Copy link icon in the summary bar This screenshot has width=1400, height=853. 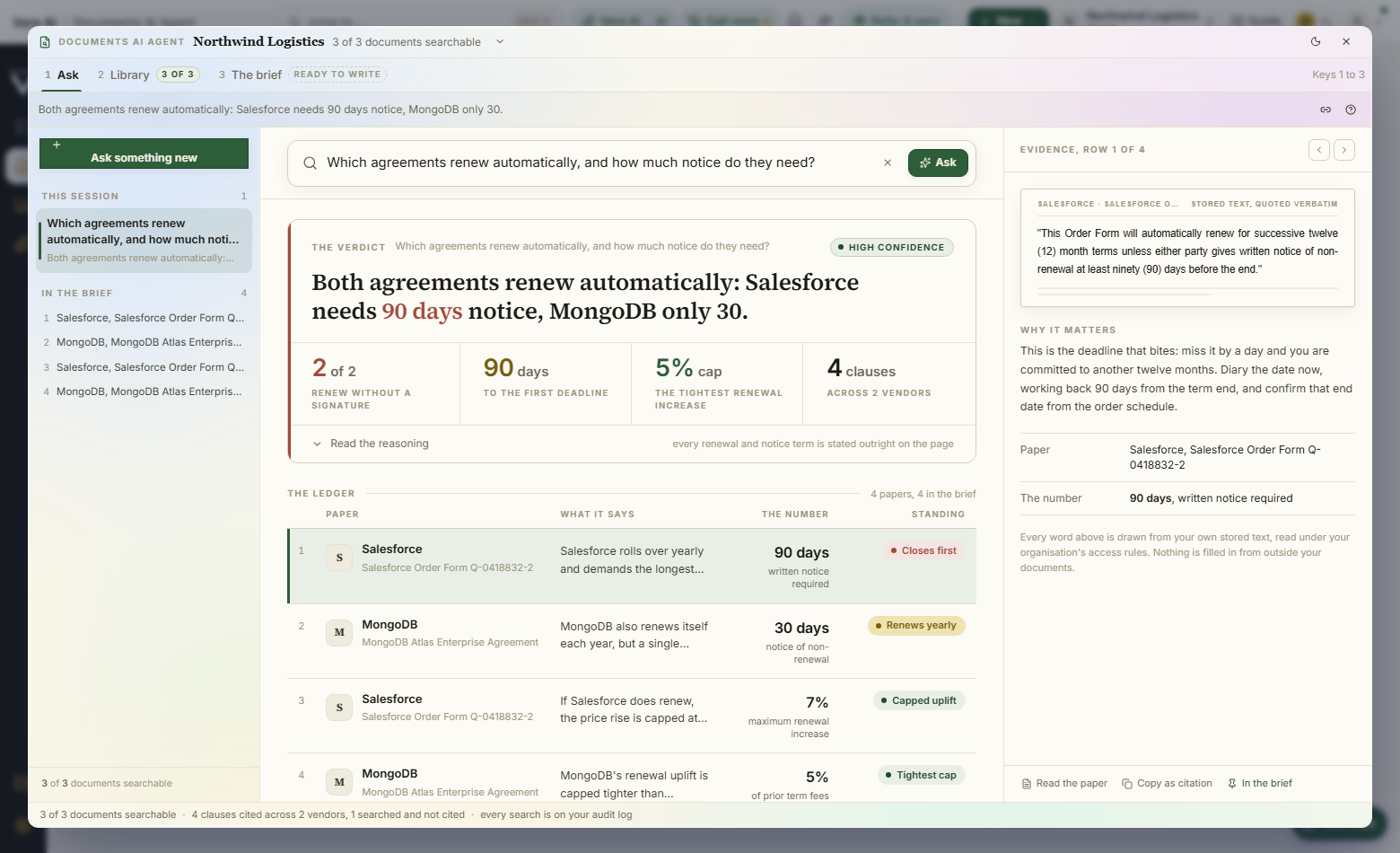click(1326, 110)
